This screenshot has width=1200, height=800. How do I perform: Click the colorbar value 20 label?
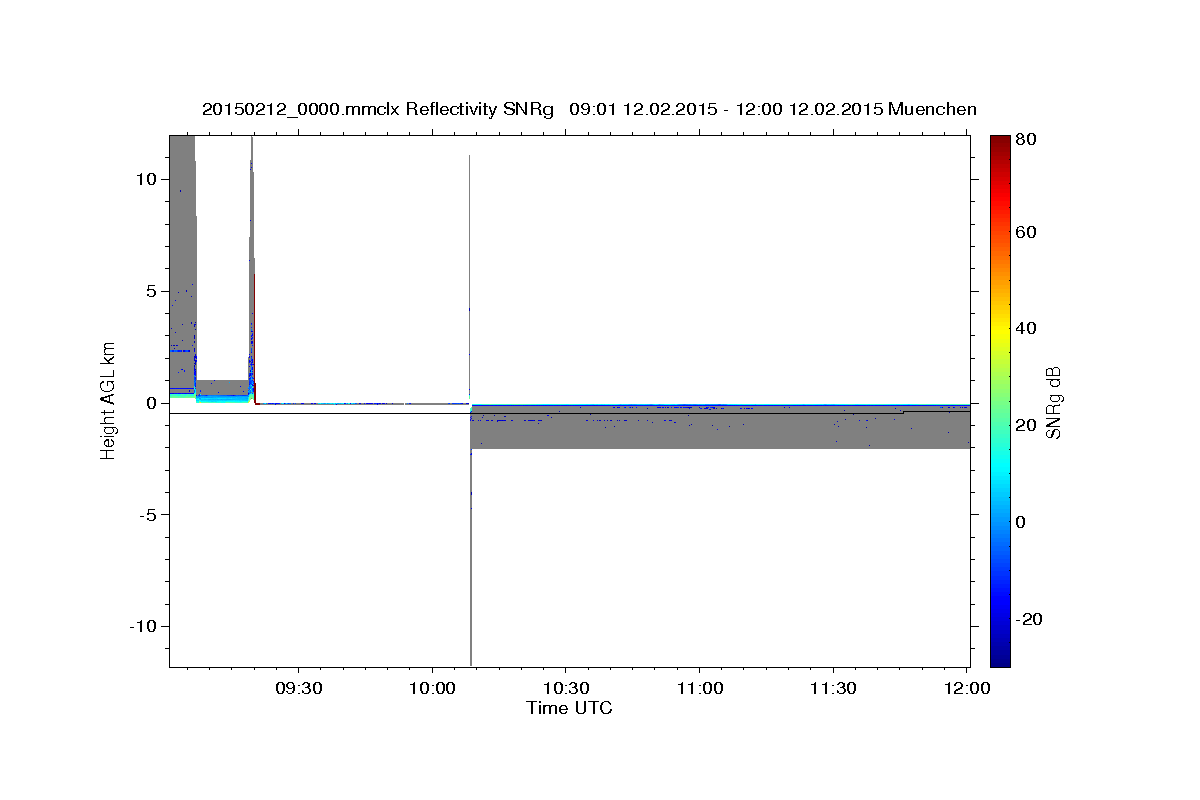pos(1025,425)
